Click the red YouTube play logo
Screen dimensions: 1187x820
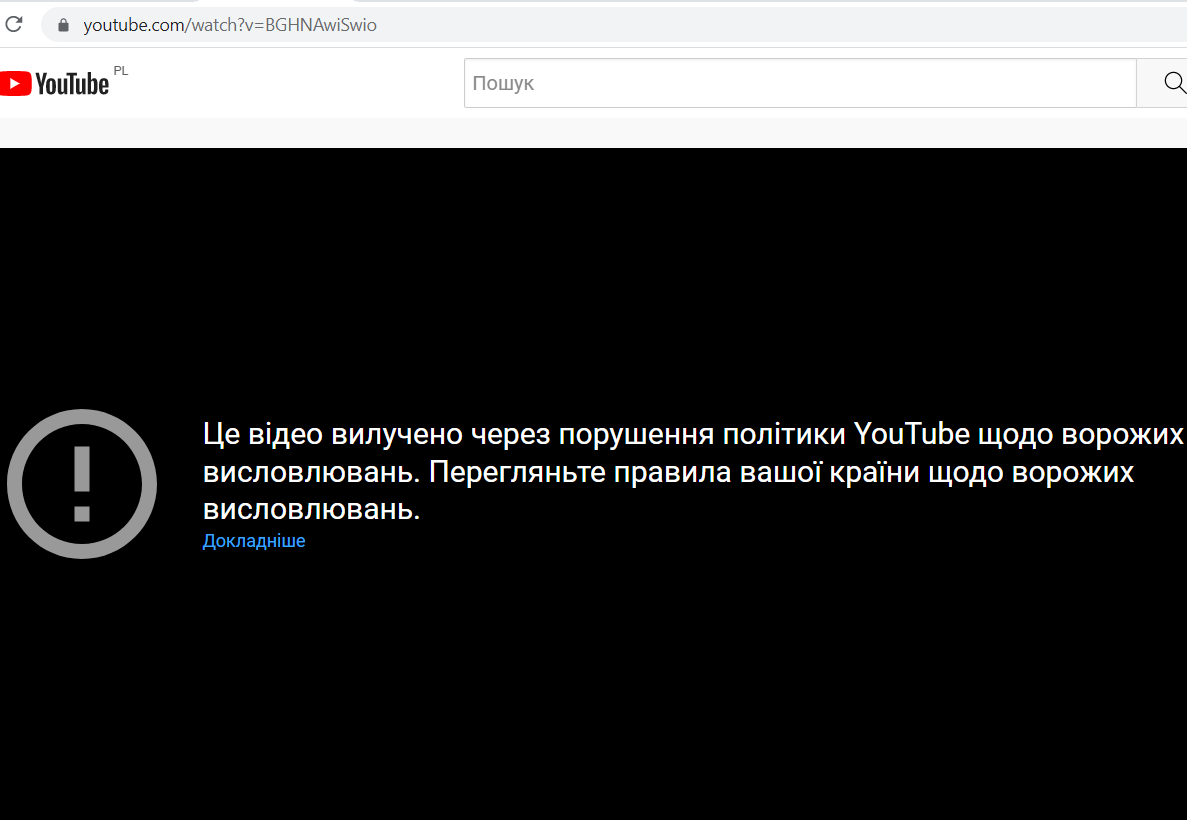coord(15,83)
